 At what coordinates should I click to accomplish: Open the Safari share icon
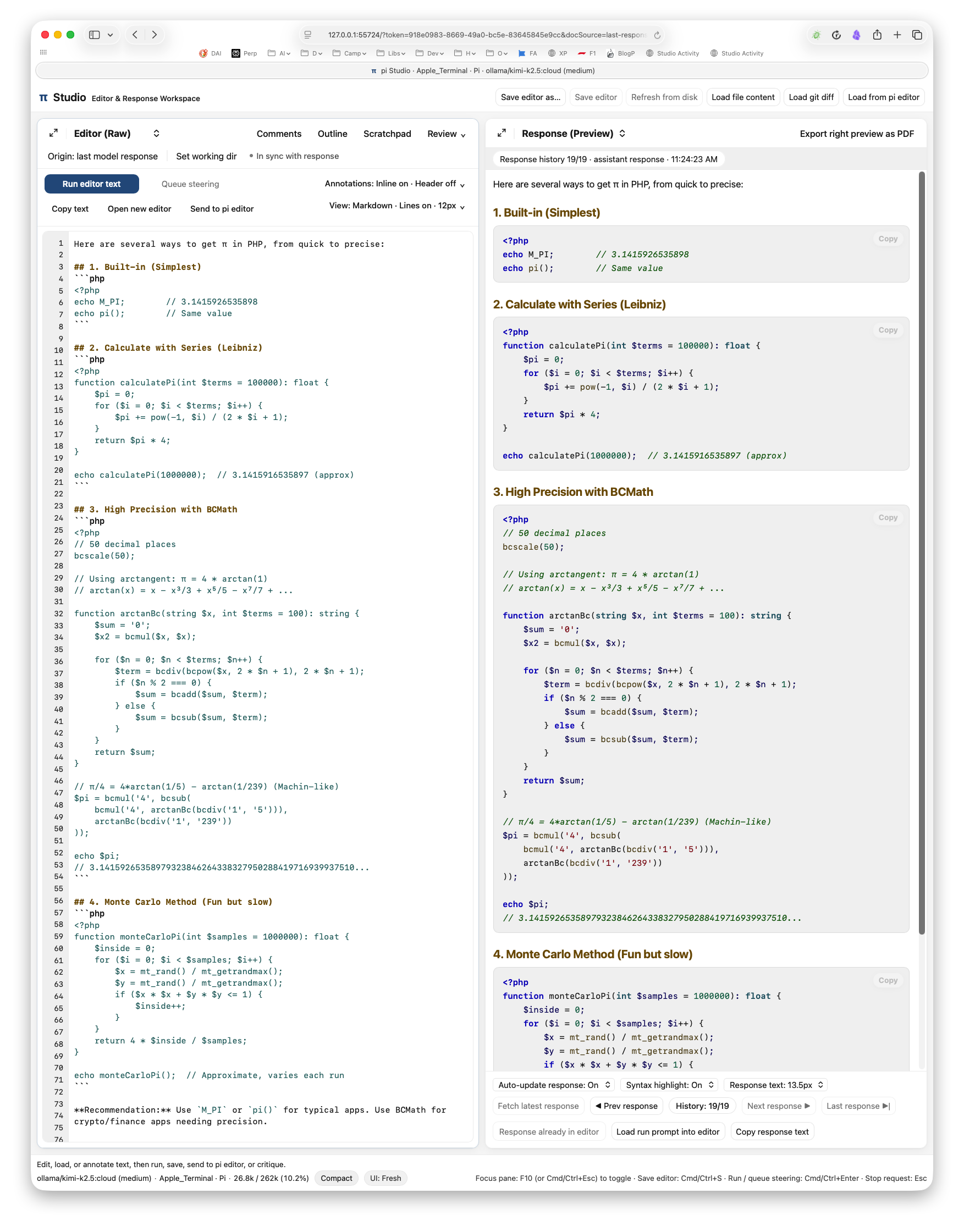tap(877, 35)
